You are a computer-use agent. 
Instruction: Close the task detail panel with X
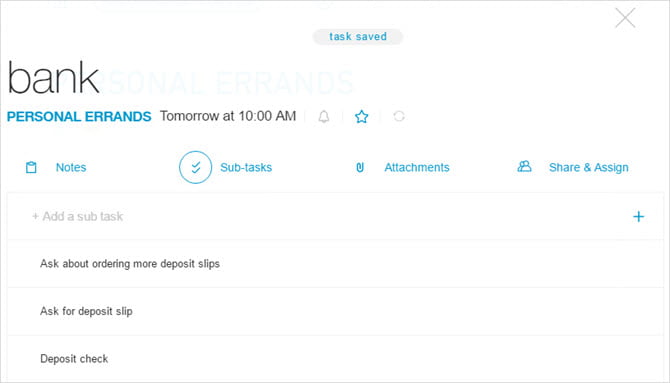625,18
